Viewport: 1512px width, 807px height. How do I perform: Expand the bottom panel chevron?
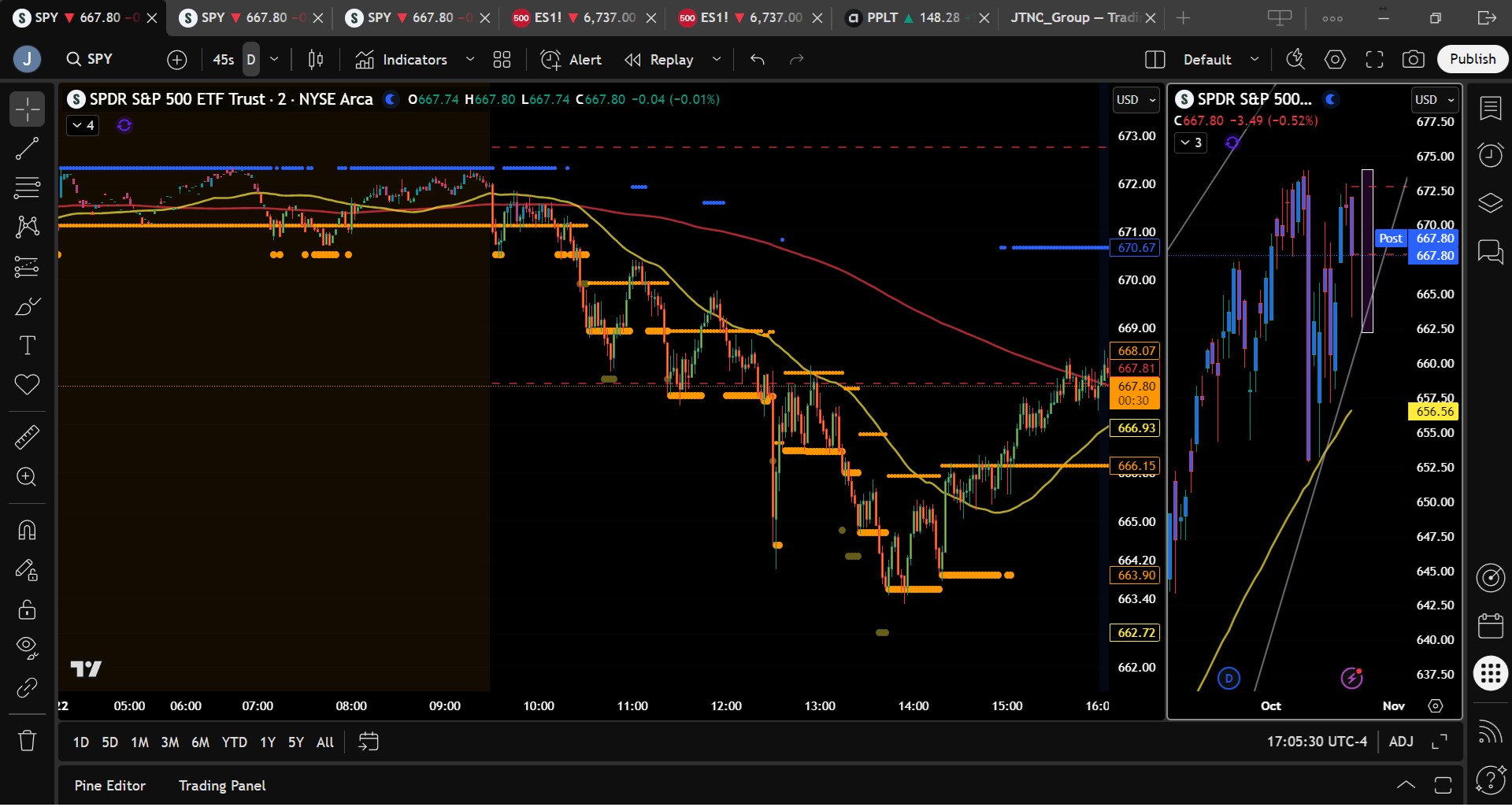tap(1406, 785)
